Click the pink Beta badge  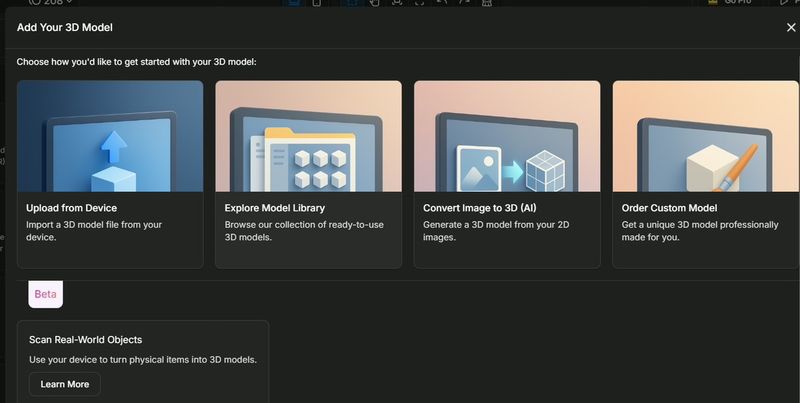point(45,294)
